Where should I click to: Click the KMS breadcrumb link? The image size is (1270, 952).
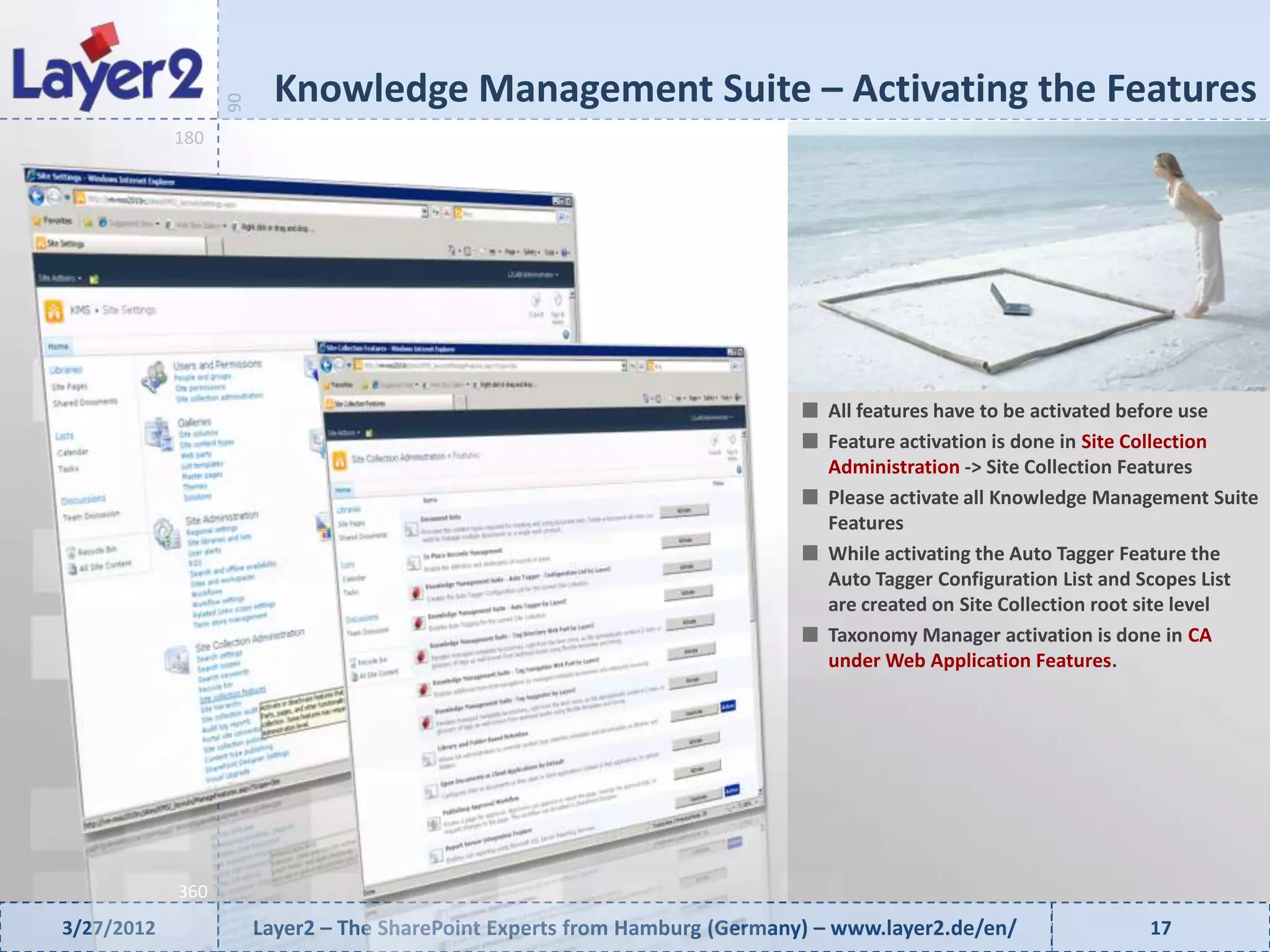pos(80,309)
